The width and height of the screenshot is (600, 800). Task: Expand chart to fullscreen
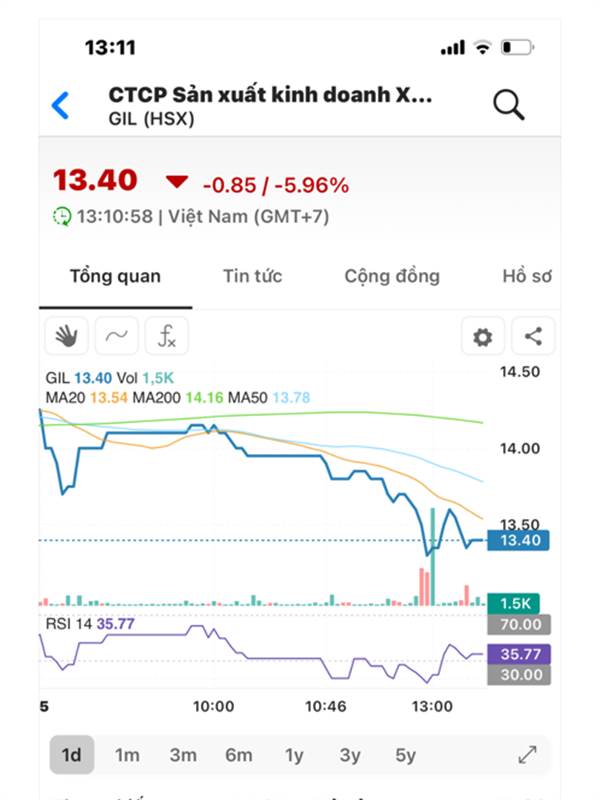tap(527, 755)
